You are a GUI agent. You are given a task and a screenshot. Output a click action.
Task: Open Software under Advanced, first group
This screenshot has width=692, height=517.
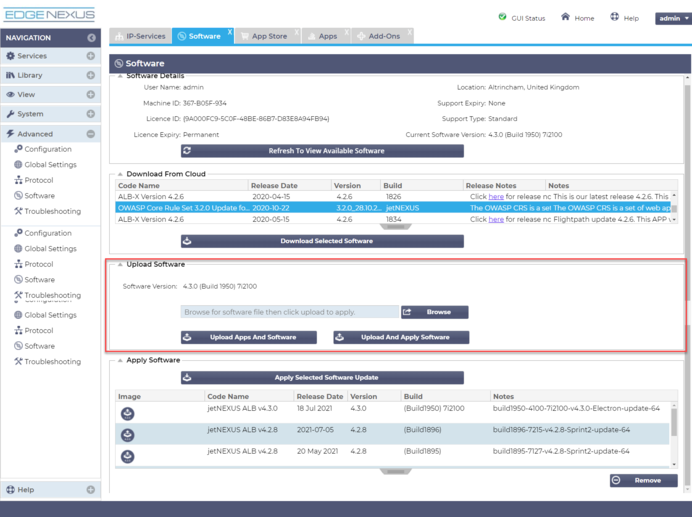(x=35, y=196)
